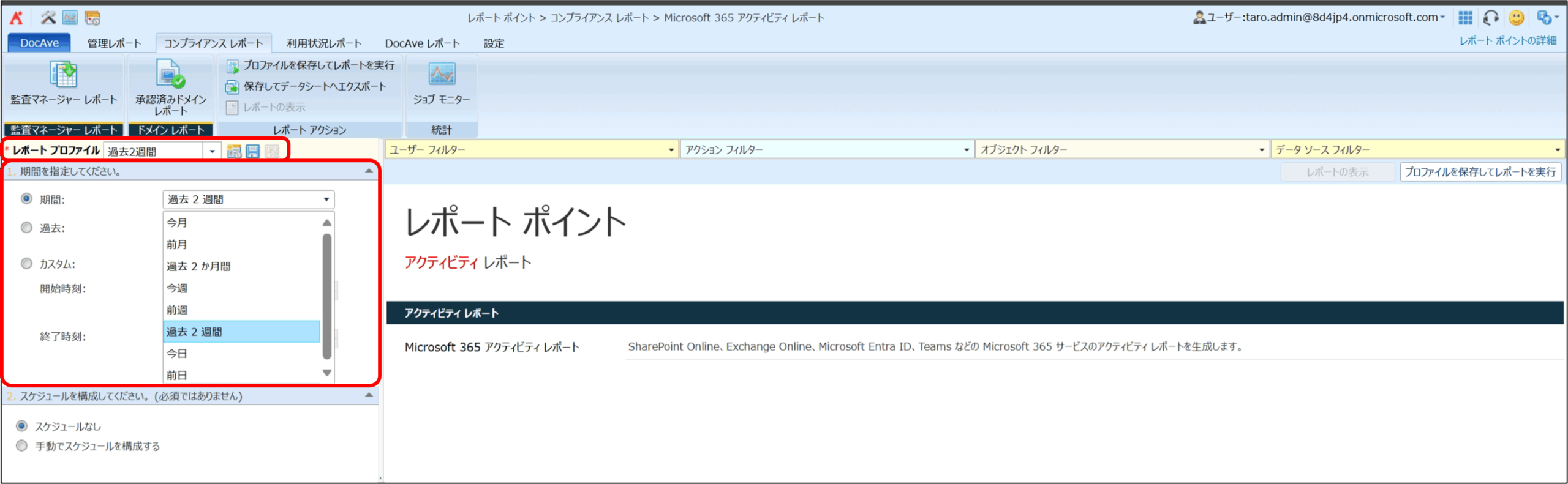Screen dimensions: 1568x484
Task: Select 今週 from the period list
Action: (x=177, y=288)
